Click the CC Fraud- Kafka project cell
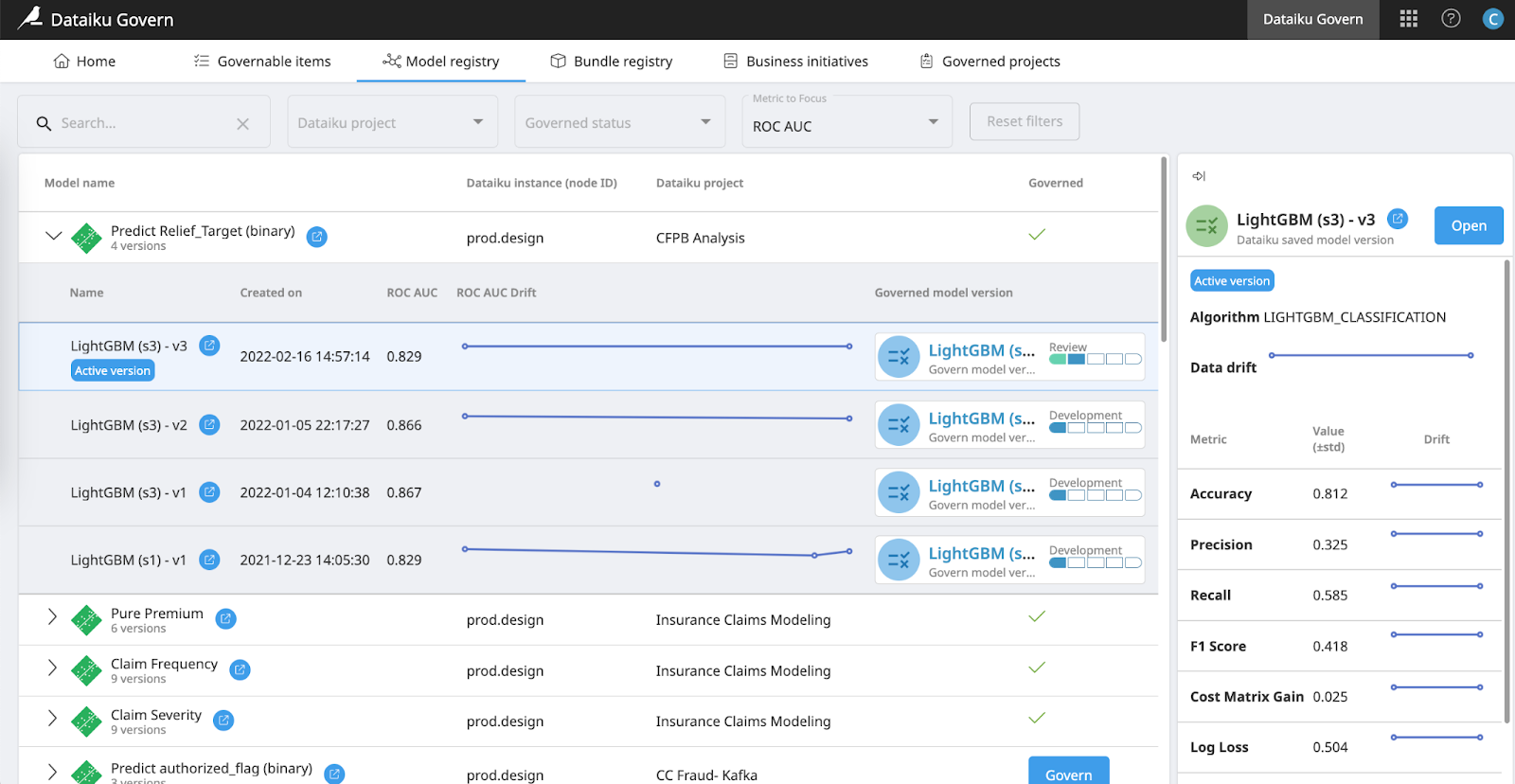The height and width of the screenshot is (784, 1515). click(x=706, y=775)
